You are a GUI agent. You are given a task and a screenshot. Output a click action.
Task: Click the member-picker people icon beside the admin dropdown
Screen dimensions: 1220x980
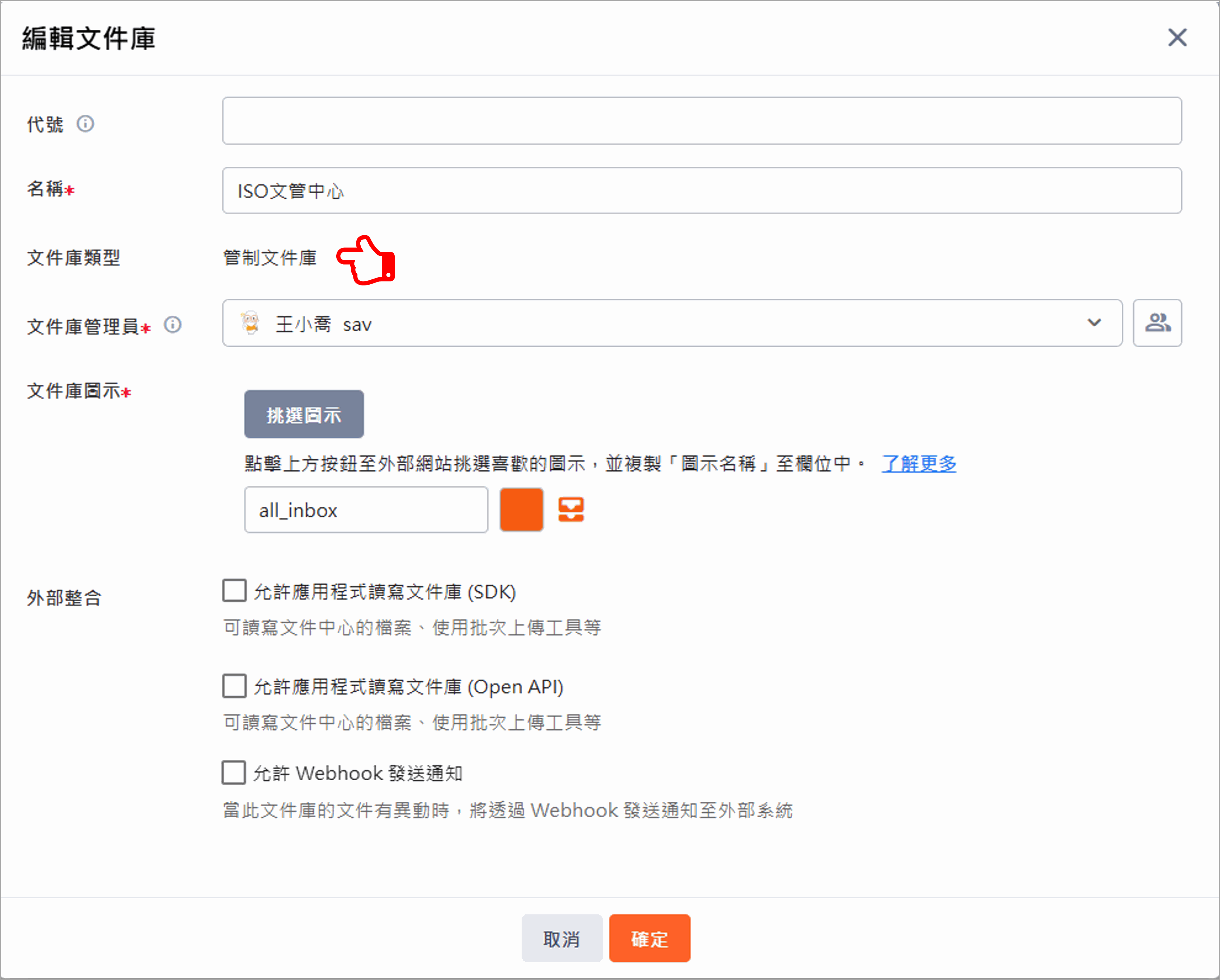click(x=1157, y=322)
